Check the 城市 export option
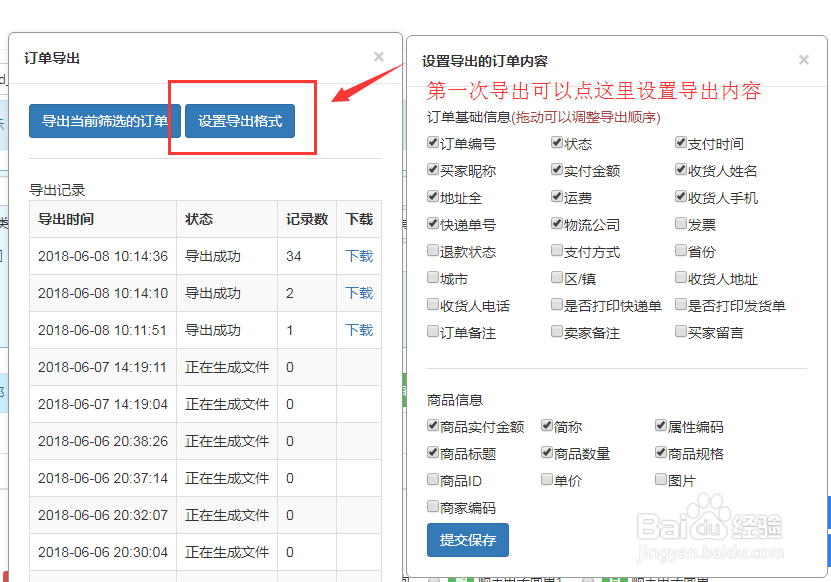The image size is (831, 582). pos(432,278)
